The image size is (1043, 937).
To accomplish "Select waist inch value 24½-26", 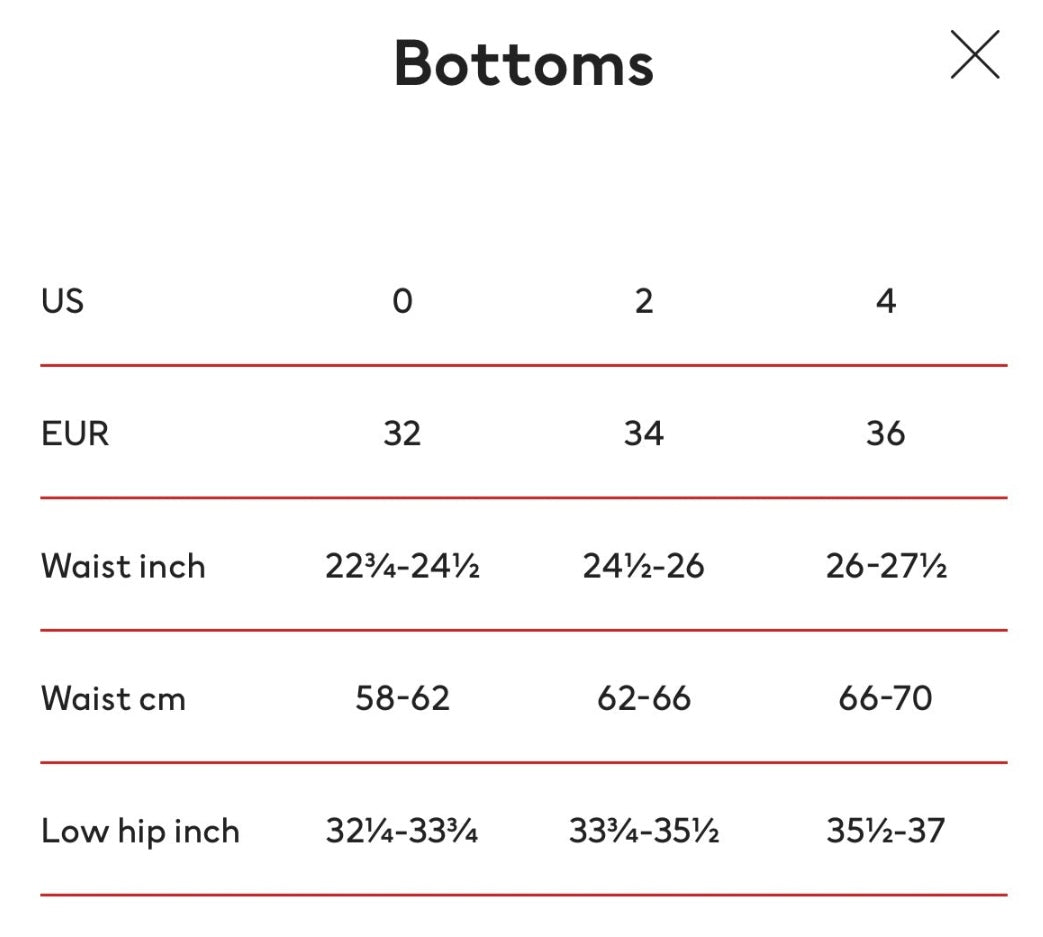I will (644, 566).
